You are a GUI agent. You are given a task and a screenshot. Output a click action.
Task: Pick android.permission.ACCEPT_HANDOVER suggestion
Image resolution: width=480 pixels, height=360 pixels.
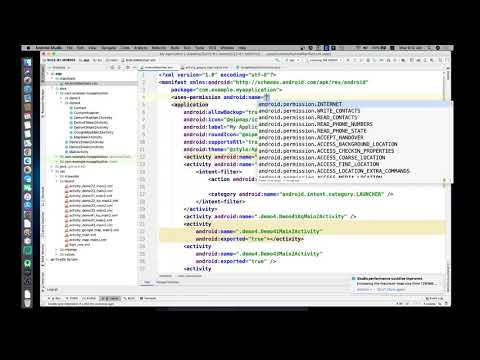354,137
